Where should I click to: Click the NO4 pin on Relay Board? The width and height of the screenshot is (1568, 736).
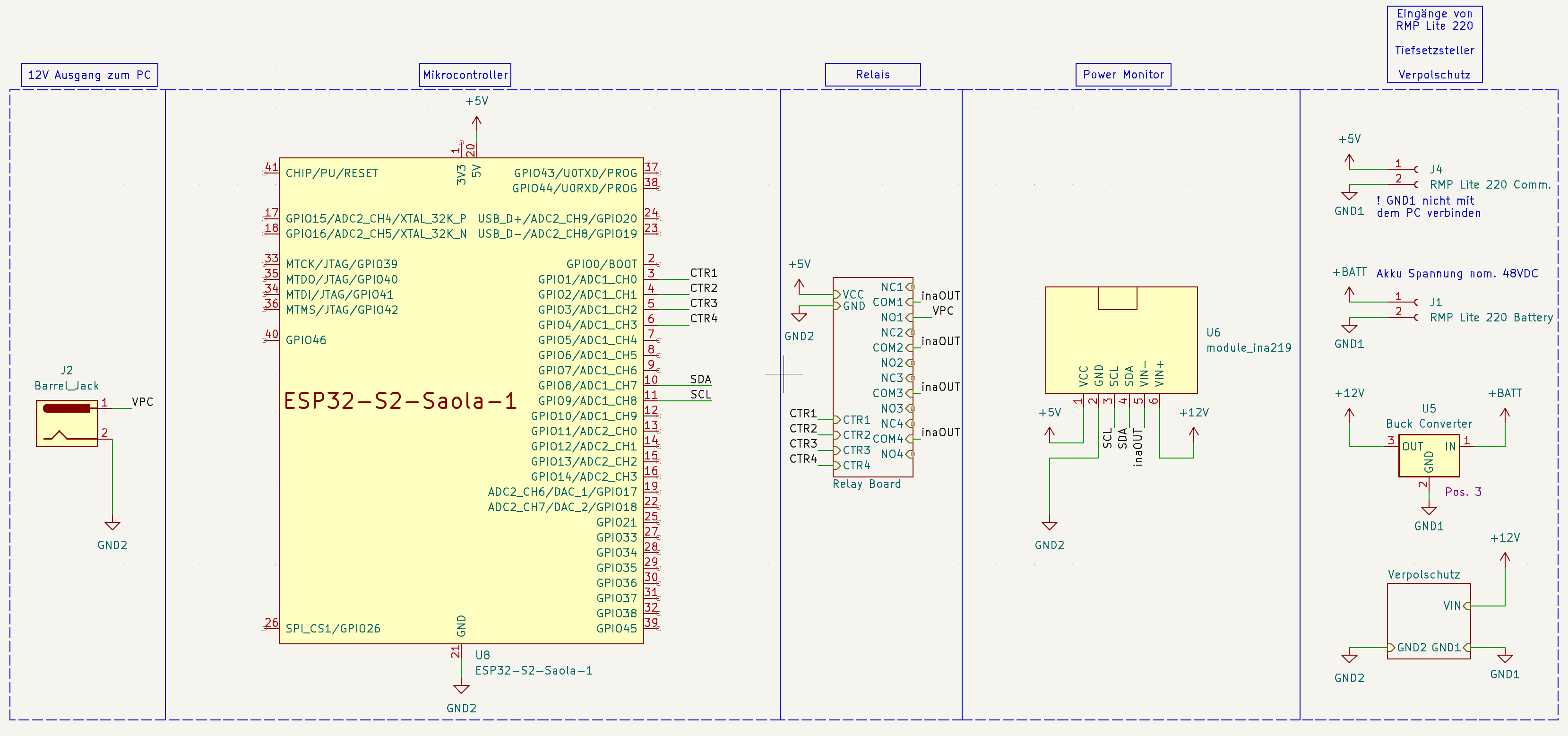[x=910, y=453]
